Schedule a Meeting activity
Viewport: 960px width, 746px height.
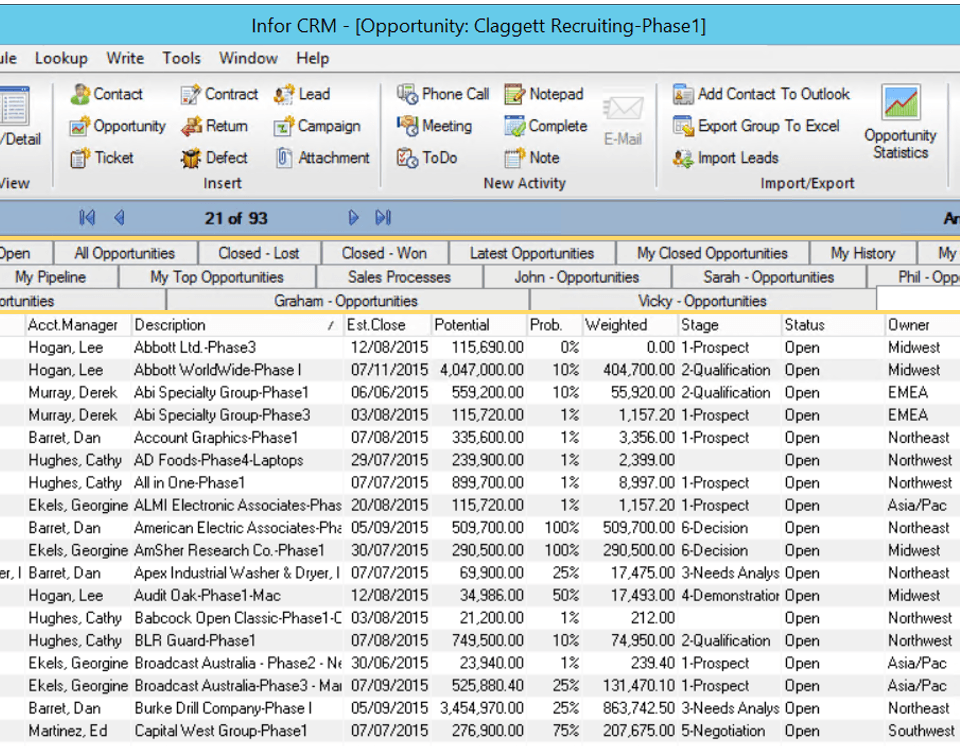(x=434, y=126)
